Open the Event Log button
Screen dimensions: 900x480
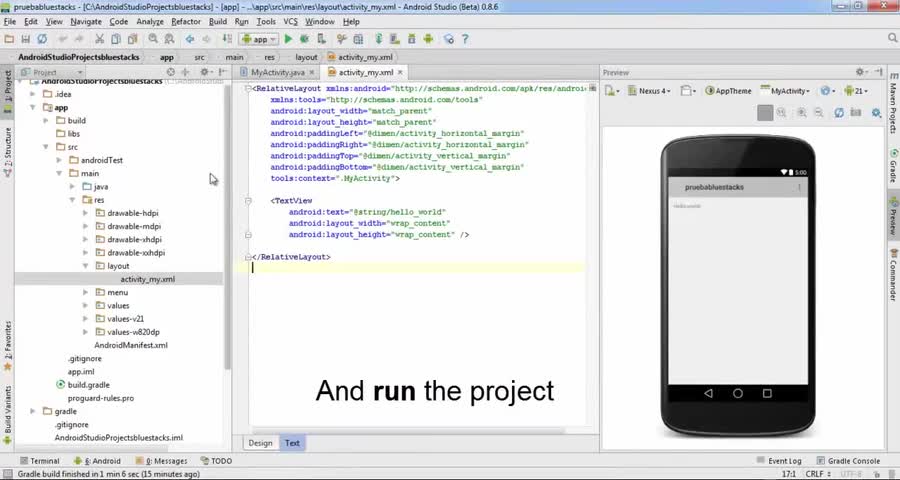tap(779, 460)
